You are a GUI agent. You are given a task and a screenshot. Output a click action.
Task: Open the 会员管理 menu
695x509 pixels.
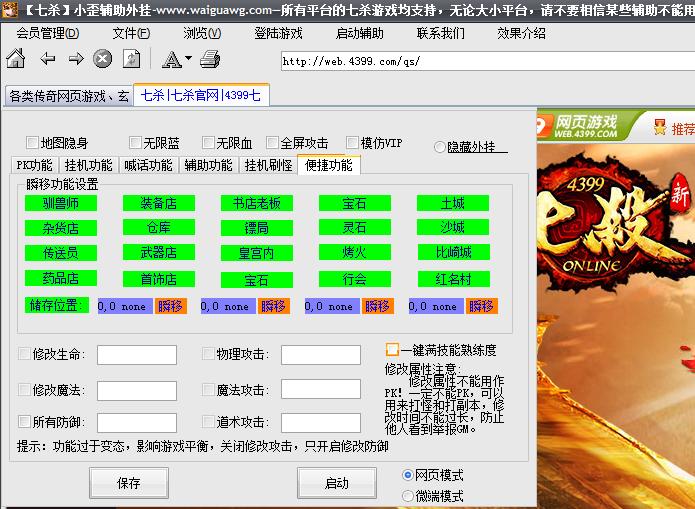pyautogui.click(x=47, y=33)
